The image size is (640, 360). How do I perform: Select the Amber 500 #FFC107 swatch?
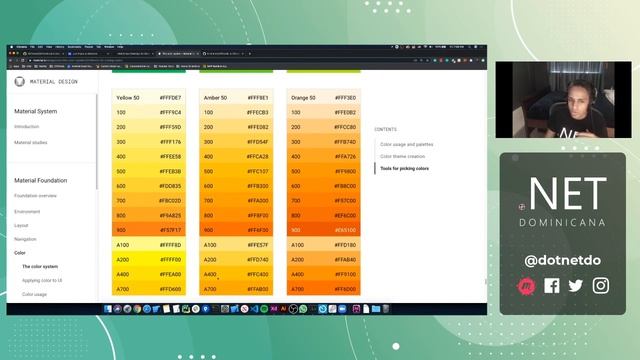[236, 171]
